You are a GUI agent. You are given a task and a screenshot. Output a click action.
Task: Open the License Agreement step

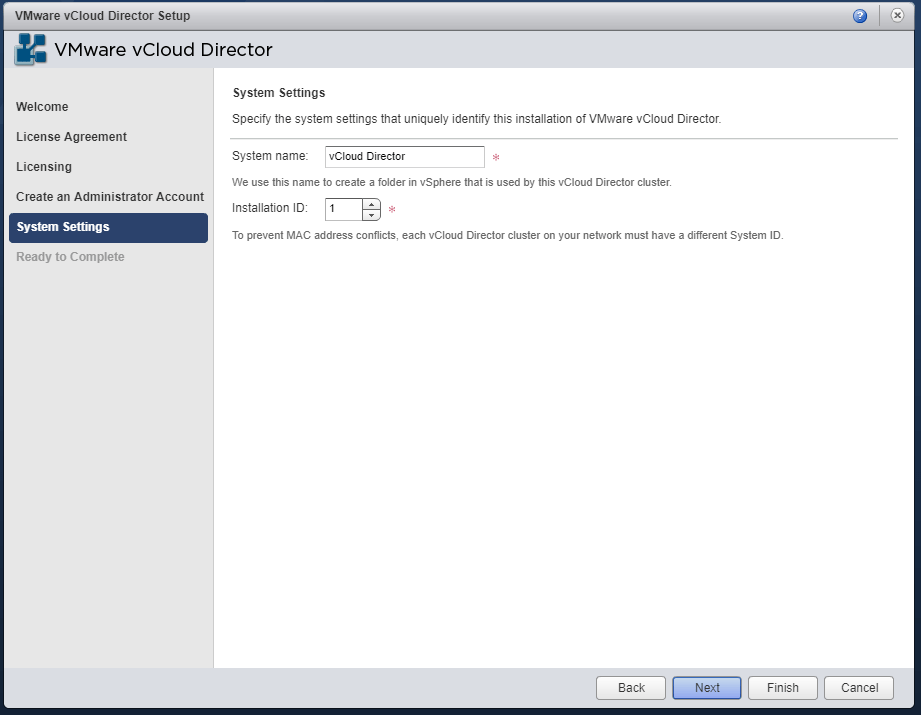[x=71, y=137]
